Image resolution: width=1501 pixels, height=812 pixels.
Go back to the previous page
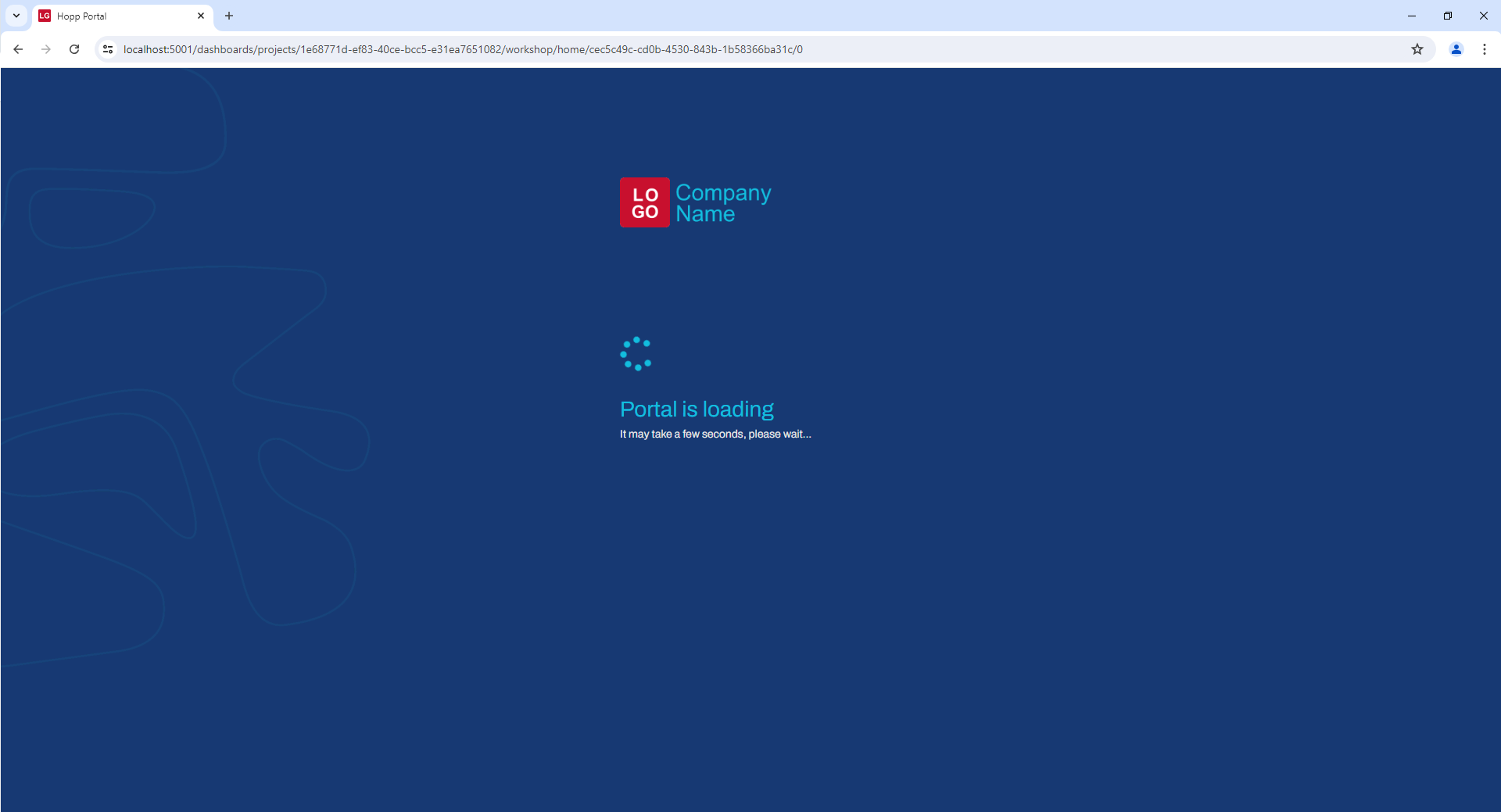pos(18,49)
